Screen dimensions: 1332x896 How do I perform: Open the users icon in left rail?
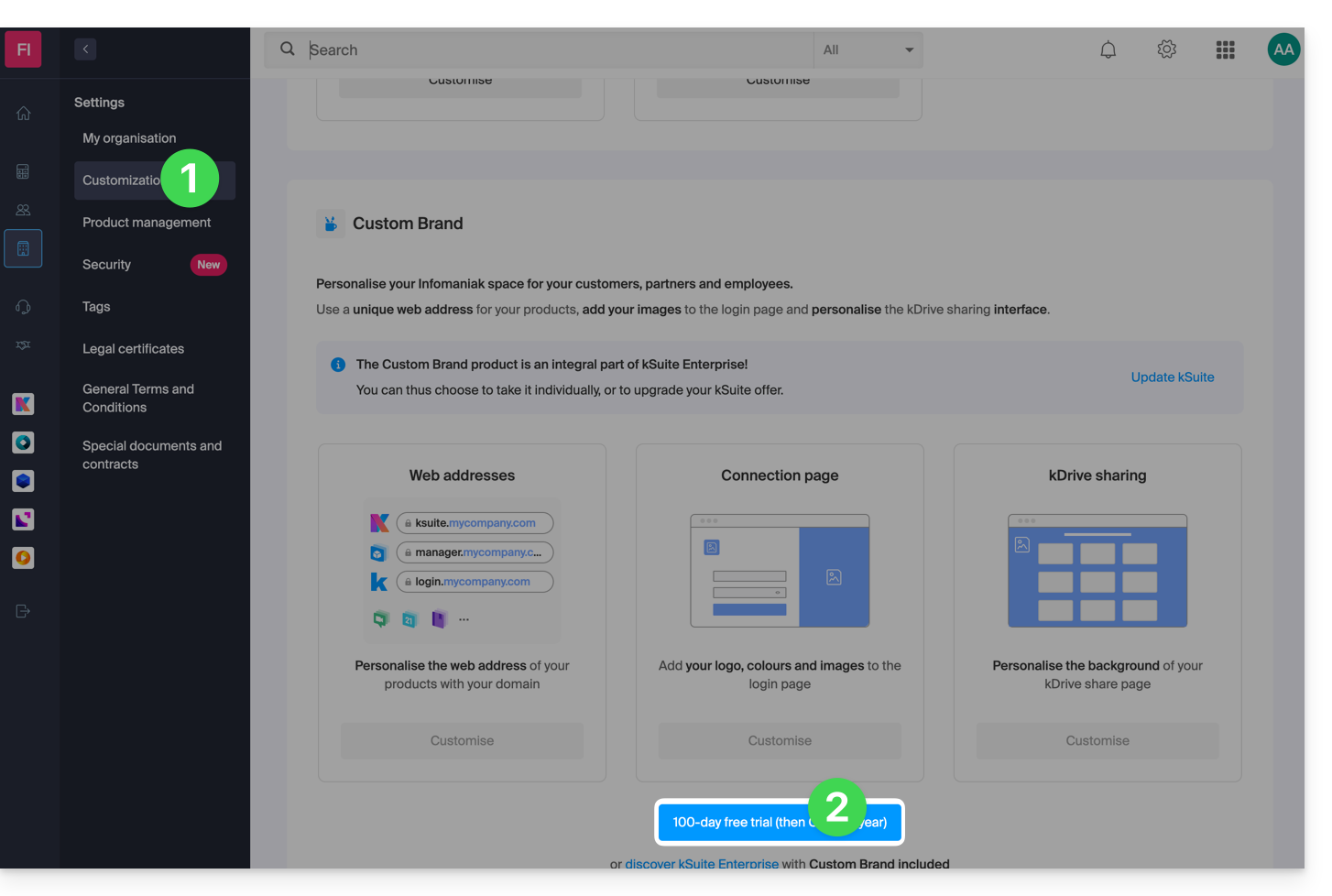click(x=23, y=210)
